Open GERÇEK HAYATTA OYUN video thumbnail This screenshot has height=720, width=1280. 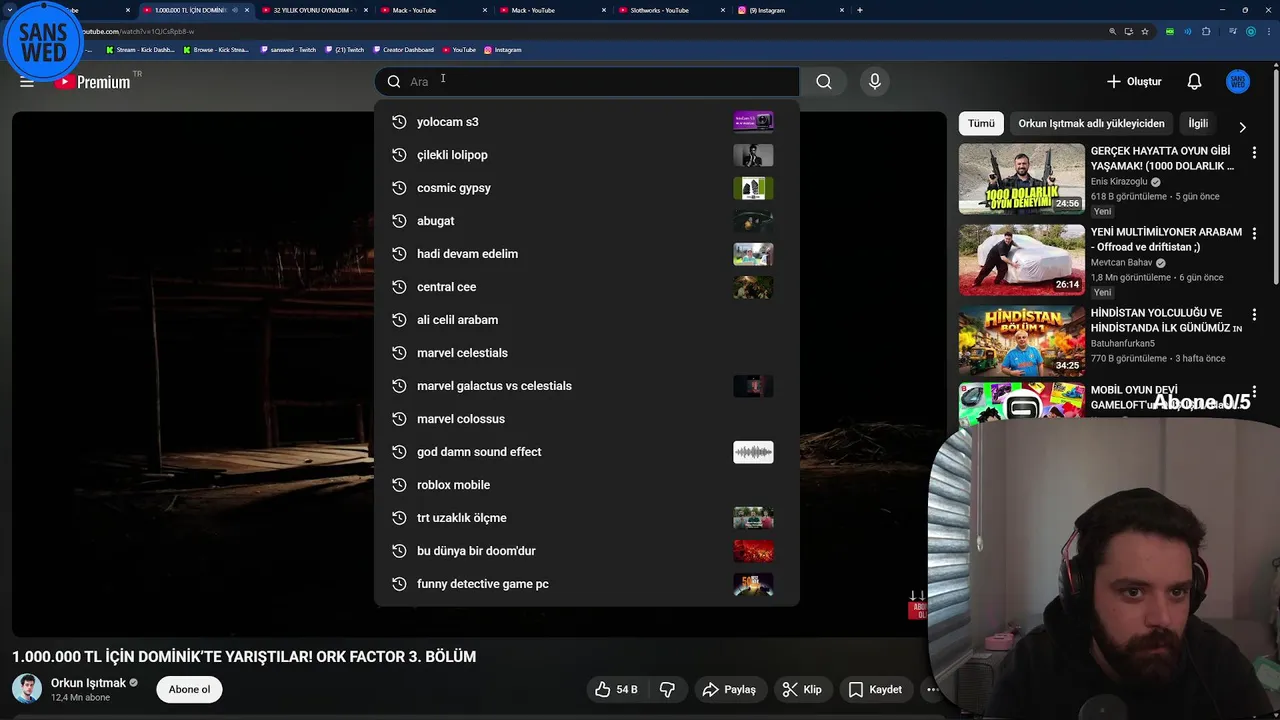click(x=1021, y=179)
